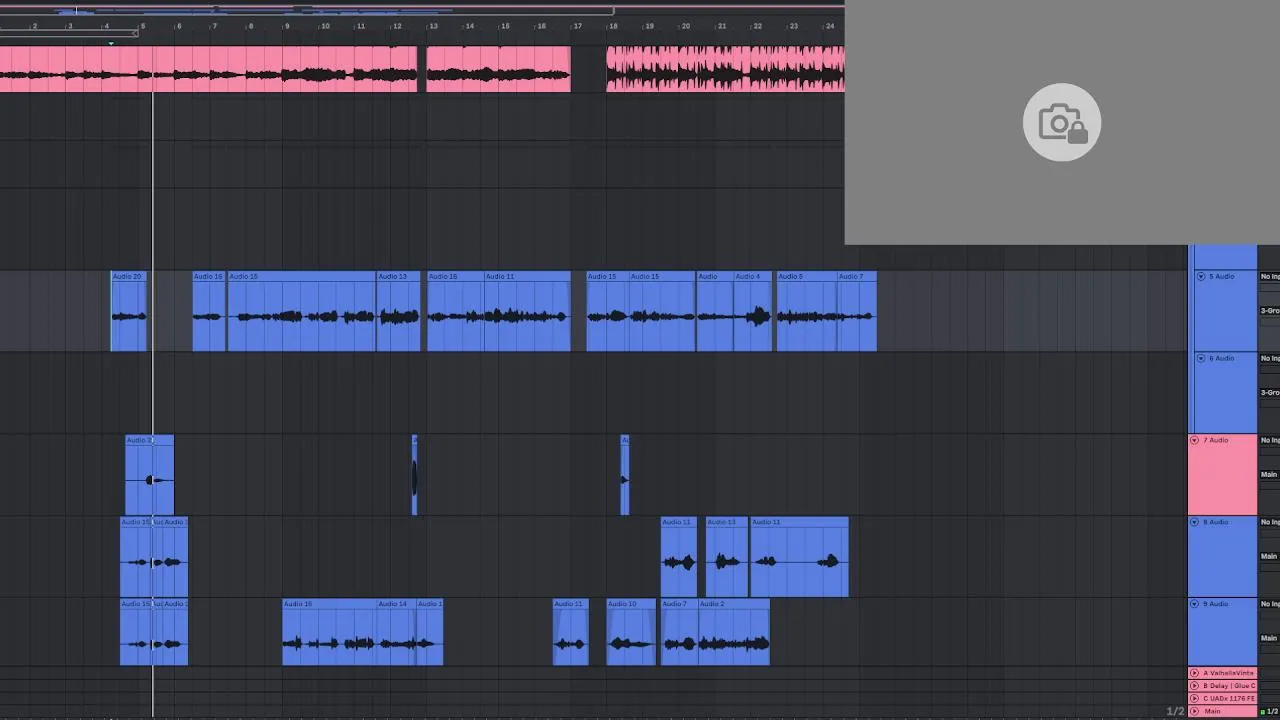Select the Audio 14 clip on track 9
1280x720 pixels.
396,632
